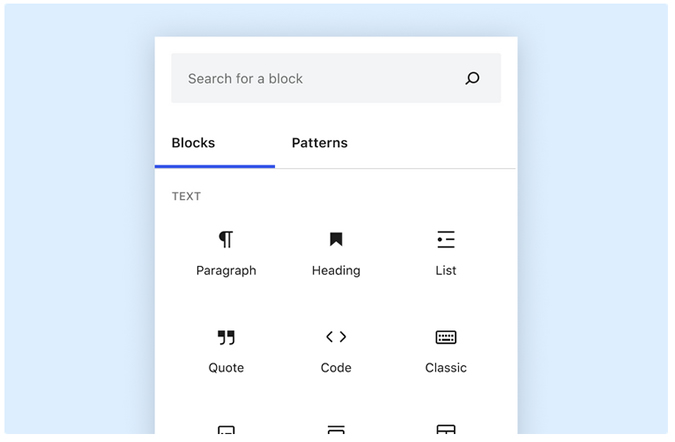Select the bookmark Heading block icon
This screenshot has width=675, height=442.
[336, 239]
